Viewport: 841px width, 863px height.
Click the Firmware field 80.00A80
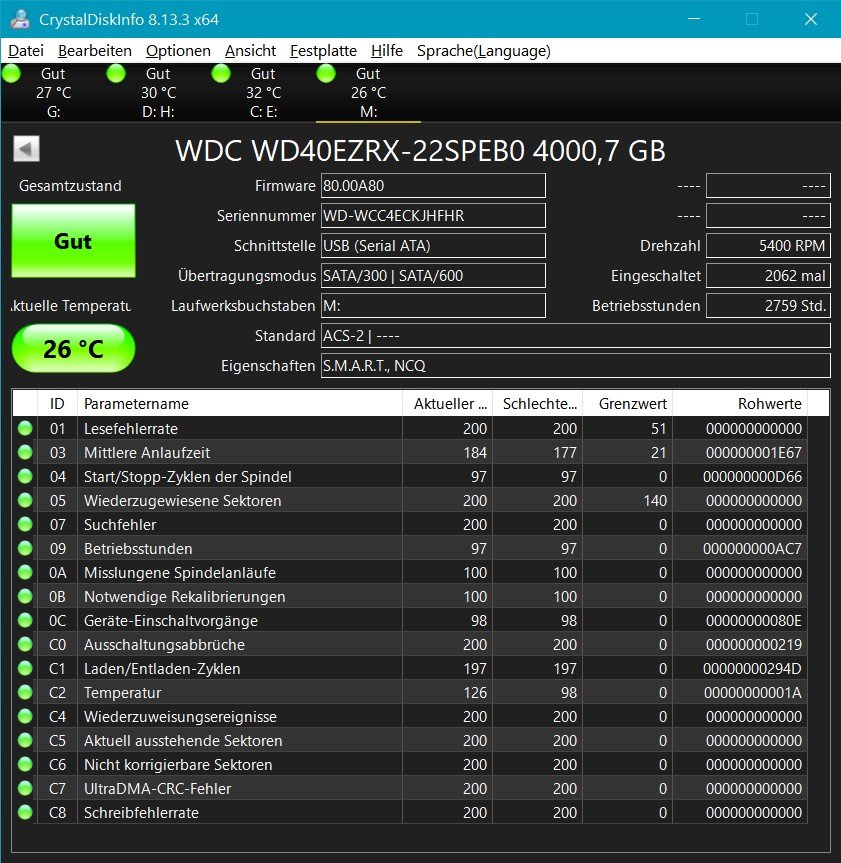coord(433,185)
